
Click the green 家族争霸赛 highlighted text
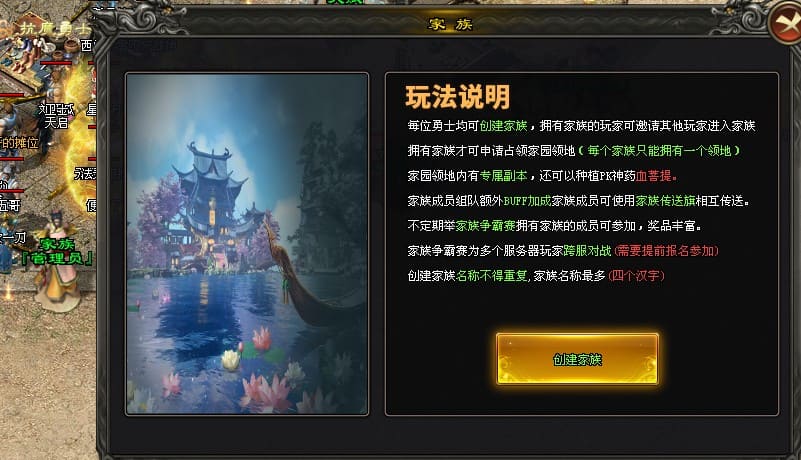pyautogui.click(x=485, y=226)
